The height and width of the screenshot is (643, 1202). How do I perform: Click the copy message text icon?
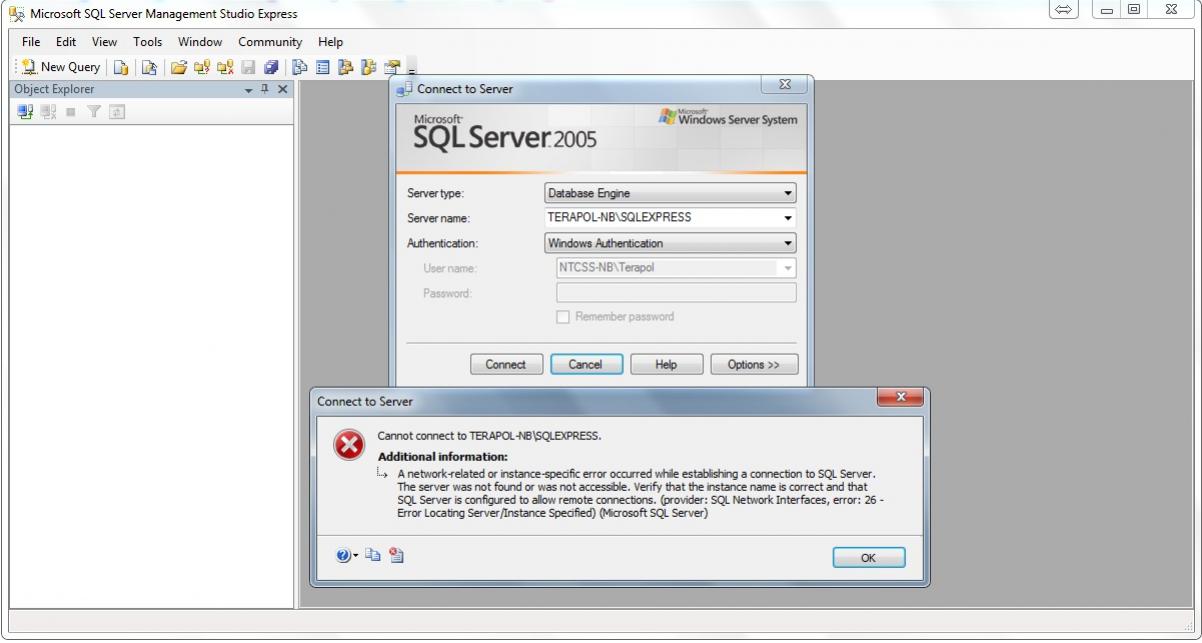click(375, 555)
